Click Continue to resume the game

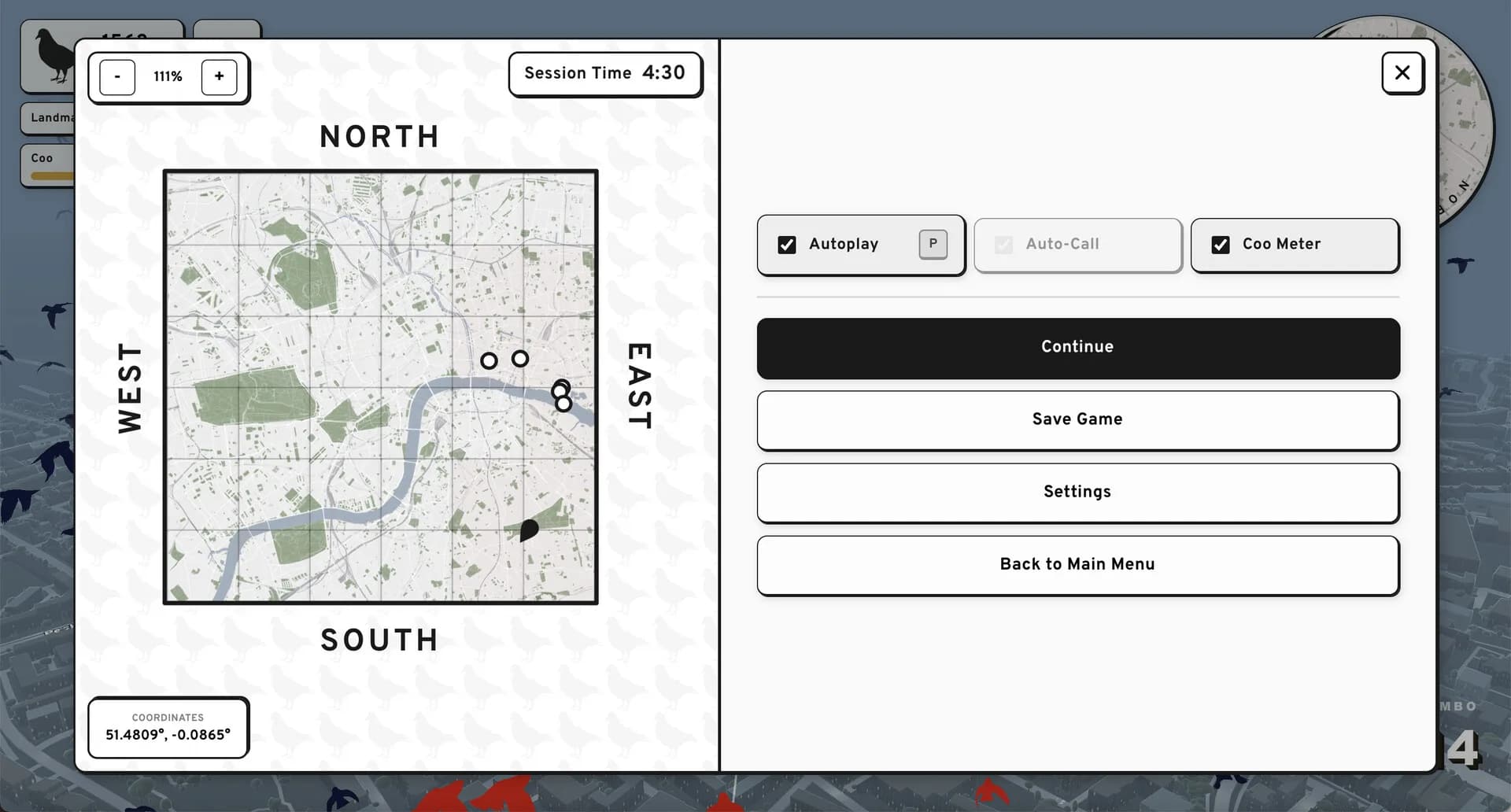click(x=1078, y=348)
